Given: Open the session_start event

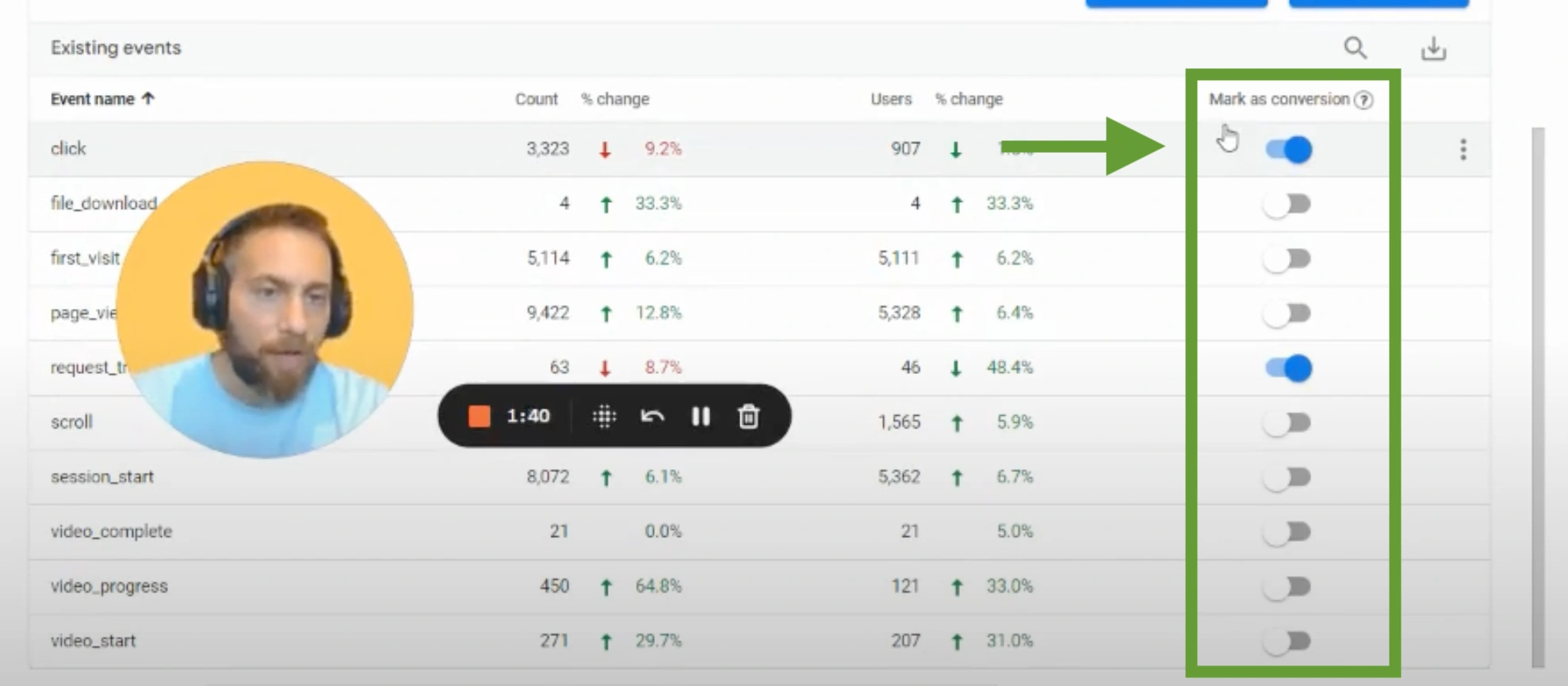Looking at the screenshot, I should pos(102,477).
